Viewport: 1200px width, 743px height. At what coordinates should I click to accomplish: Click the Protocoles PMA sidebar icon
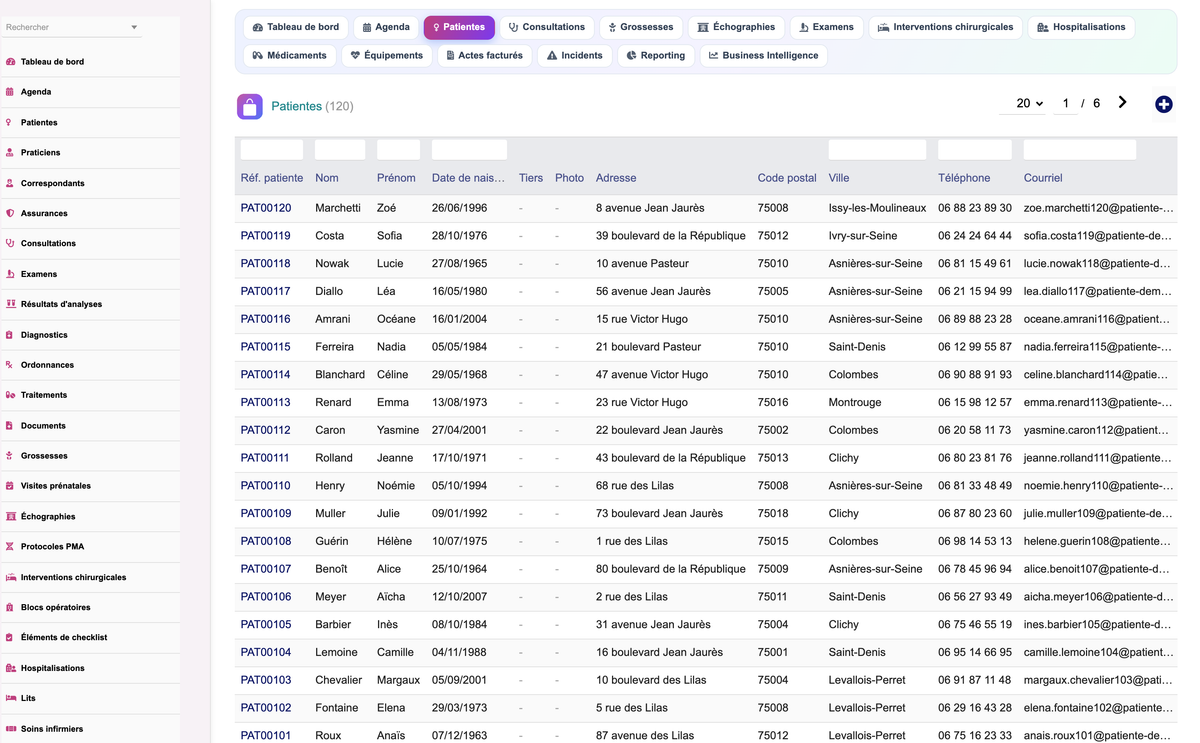10,547
